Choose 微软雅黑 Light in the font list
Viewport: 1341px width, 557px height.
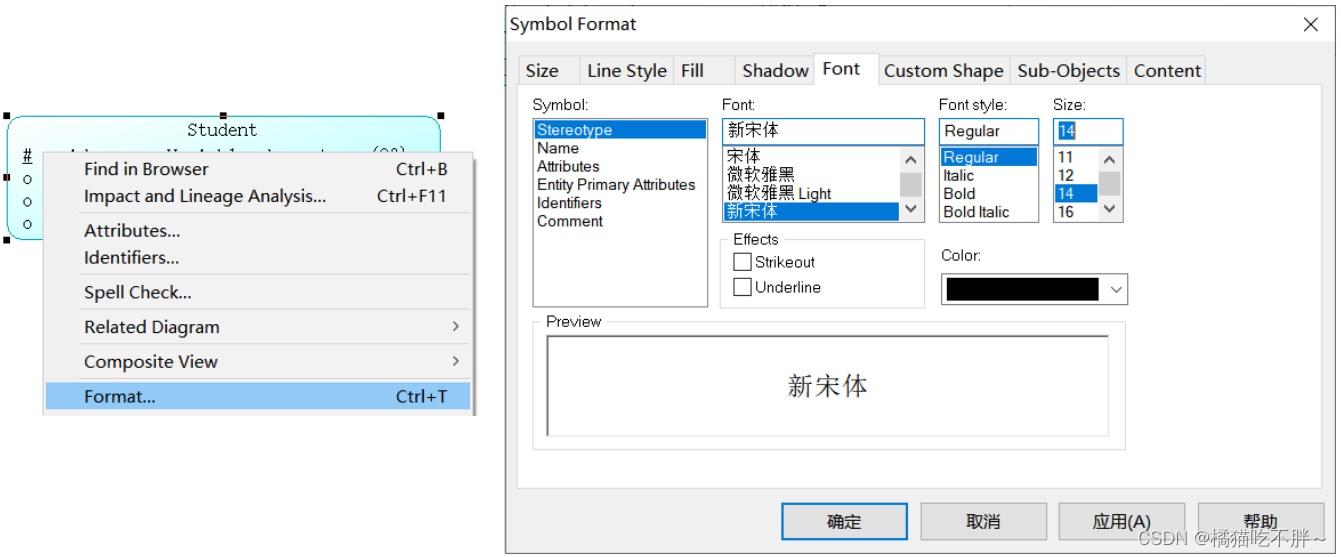(x=779, y=194)
